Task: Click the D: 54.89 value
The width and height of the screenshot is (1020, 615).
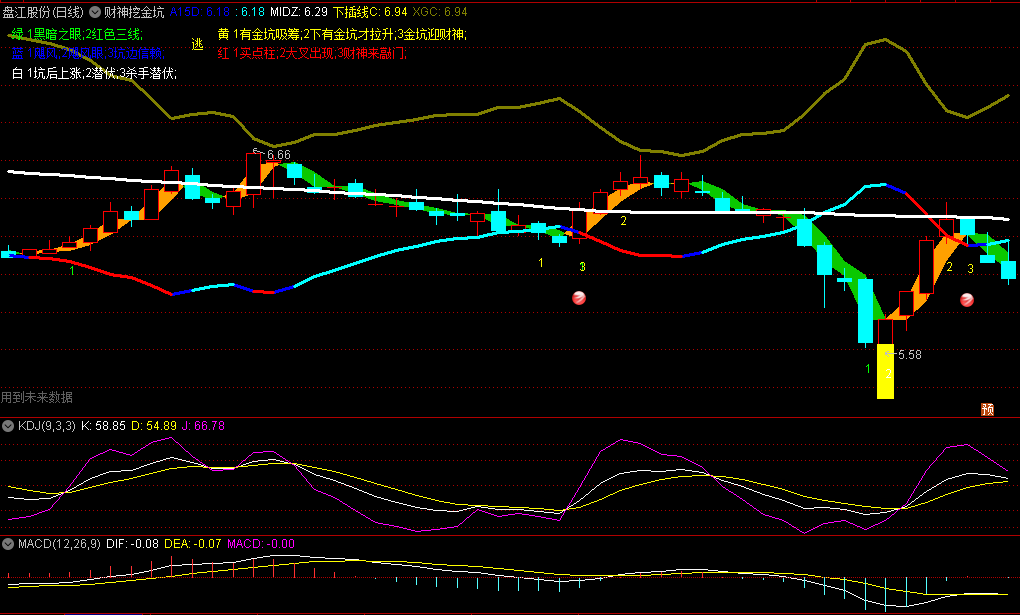Action: pos(154,426)
